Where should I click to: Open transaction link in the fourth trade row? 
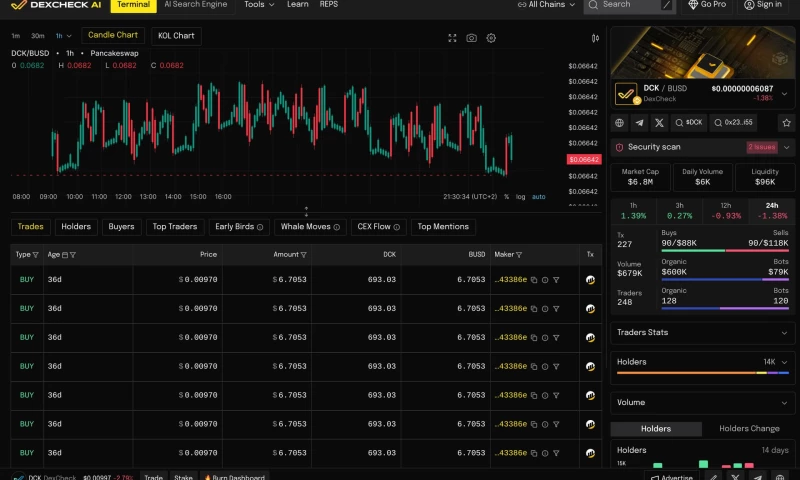tap(590, 366)
